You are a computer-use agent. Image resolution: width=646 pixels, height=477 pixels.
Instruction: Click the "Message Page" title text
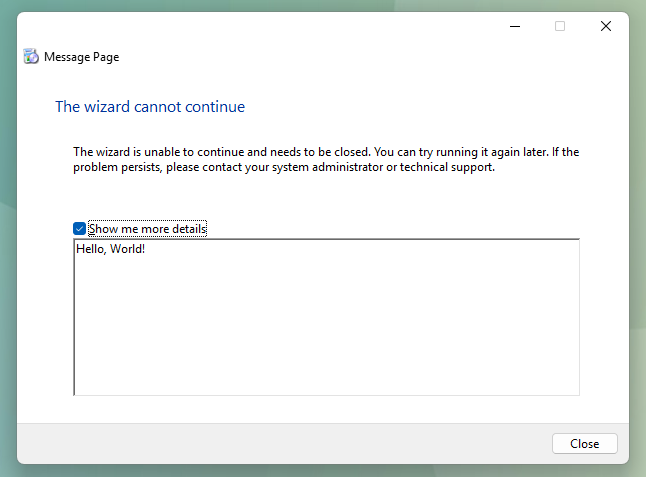point(81,57)
